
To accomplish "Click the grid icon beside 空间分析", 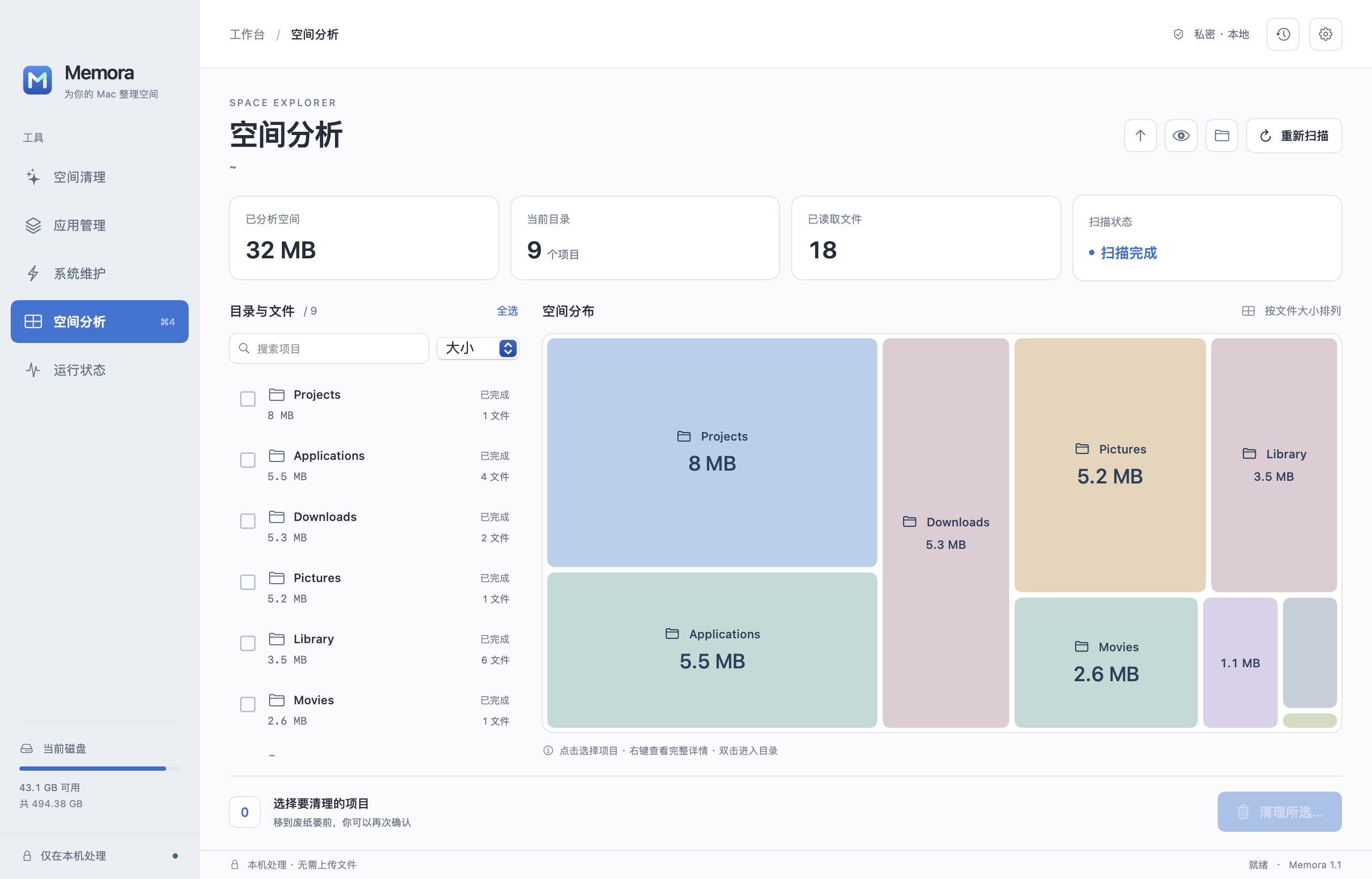I will point(33,322).
